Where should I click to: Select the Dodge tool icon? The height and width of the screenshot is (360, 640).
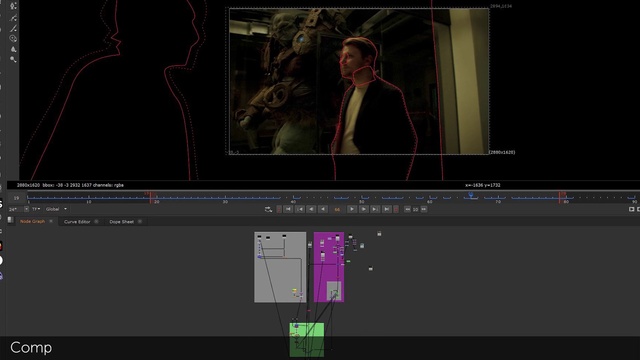13,60
